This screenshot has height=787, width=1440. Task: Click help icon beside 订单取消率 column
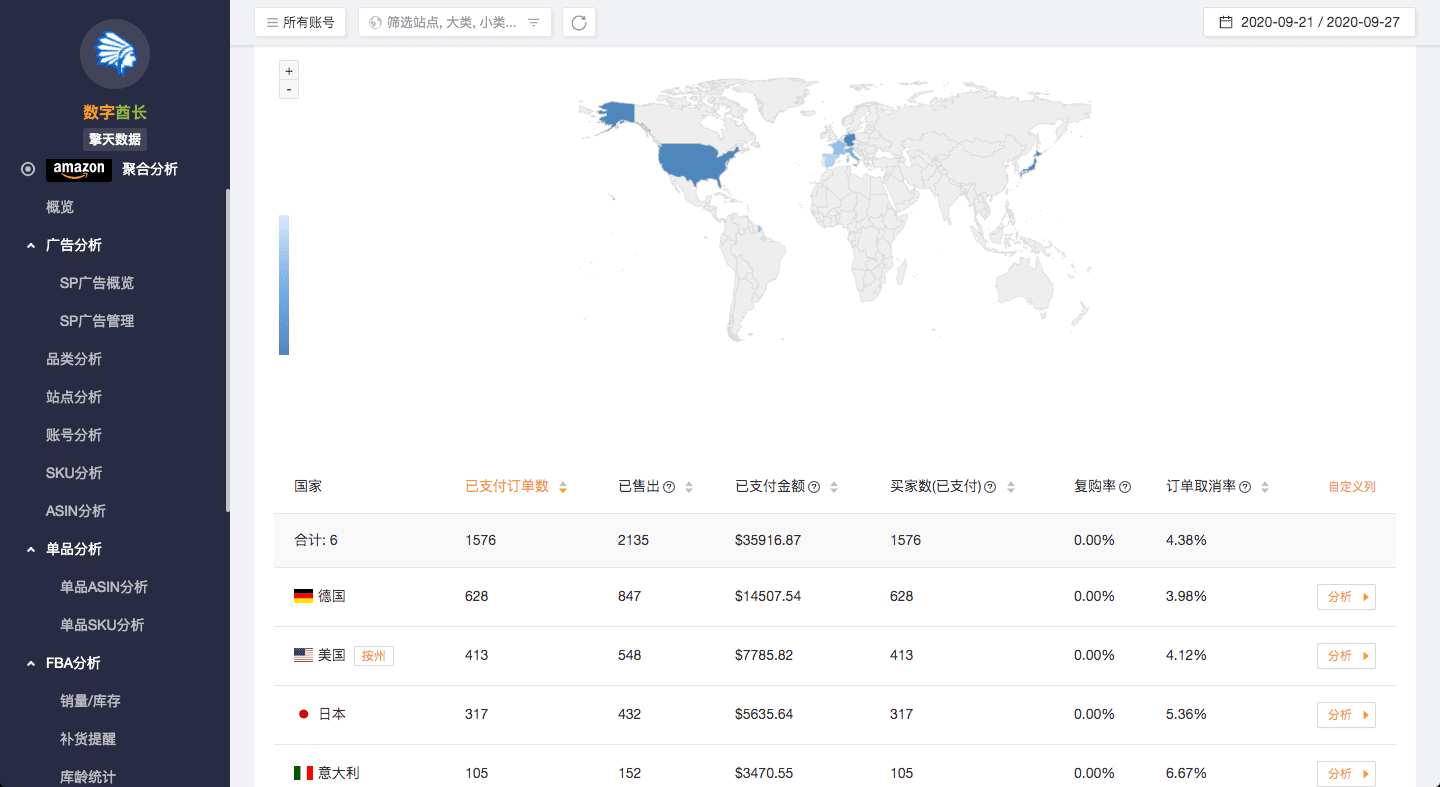[x=1245, y=487]
